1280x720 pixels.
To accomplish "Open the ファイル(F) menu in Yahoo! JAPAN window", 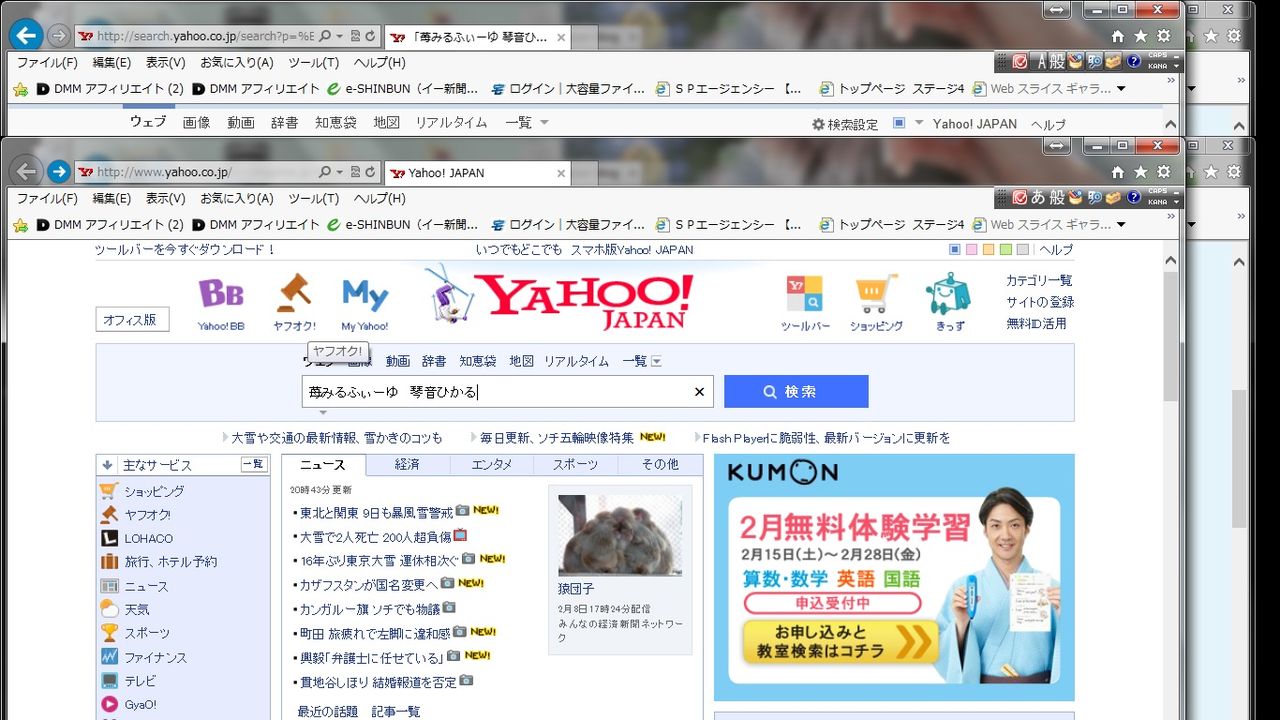I will [x=47, y=199].
